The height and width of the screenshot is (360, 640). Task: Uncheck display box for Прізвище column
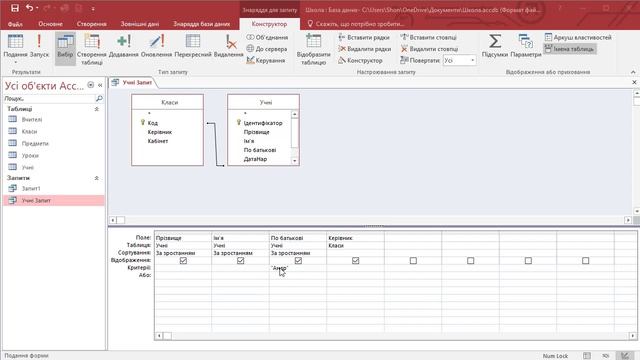tap(183, 260)
